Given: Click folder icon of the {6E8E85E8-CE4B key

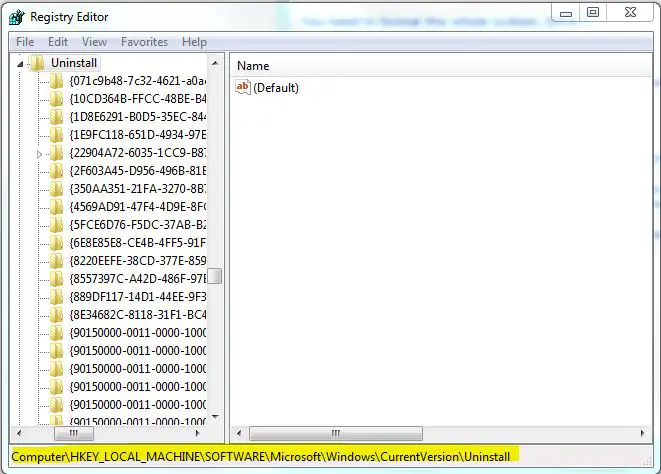Looking at the screenshot, I should coord(56,243).
